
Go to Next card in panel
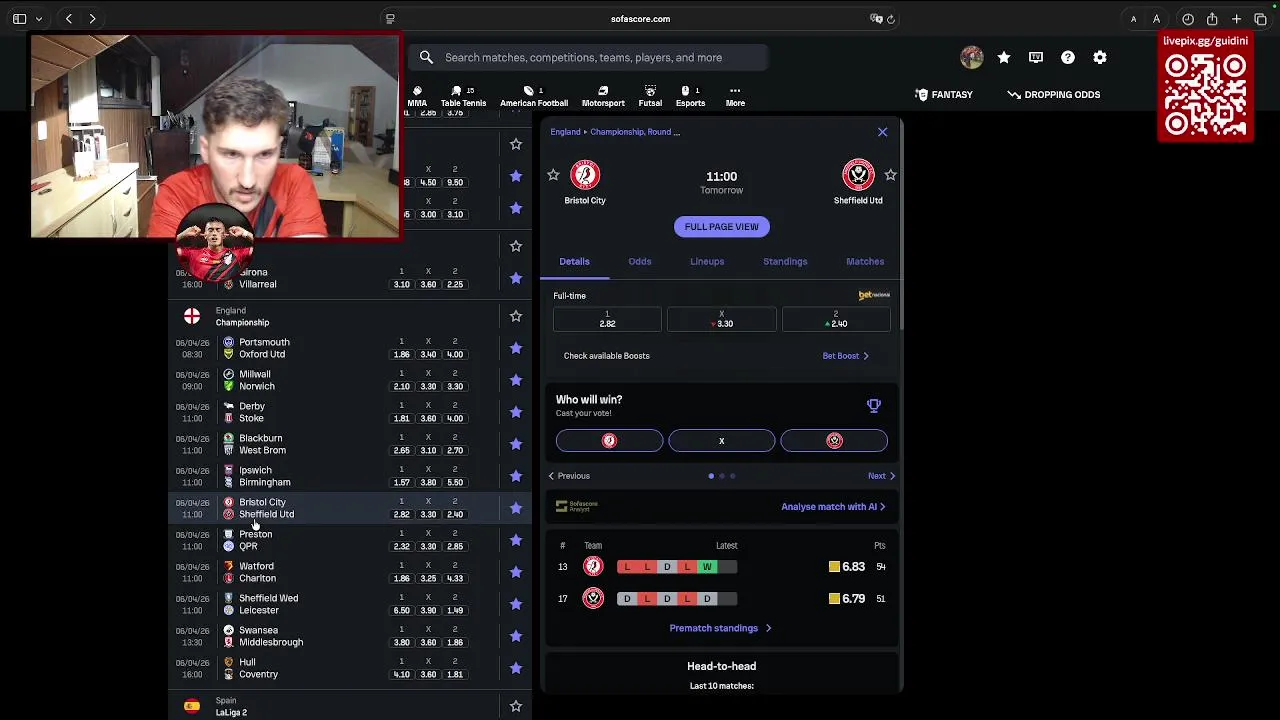pos(881,476)
